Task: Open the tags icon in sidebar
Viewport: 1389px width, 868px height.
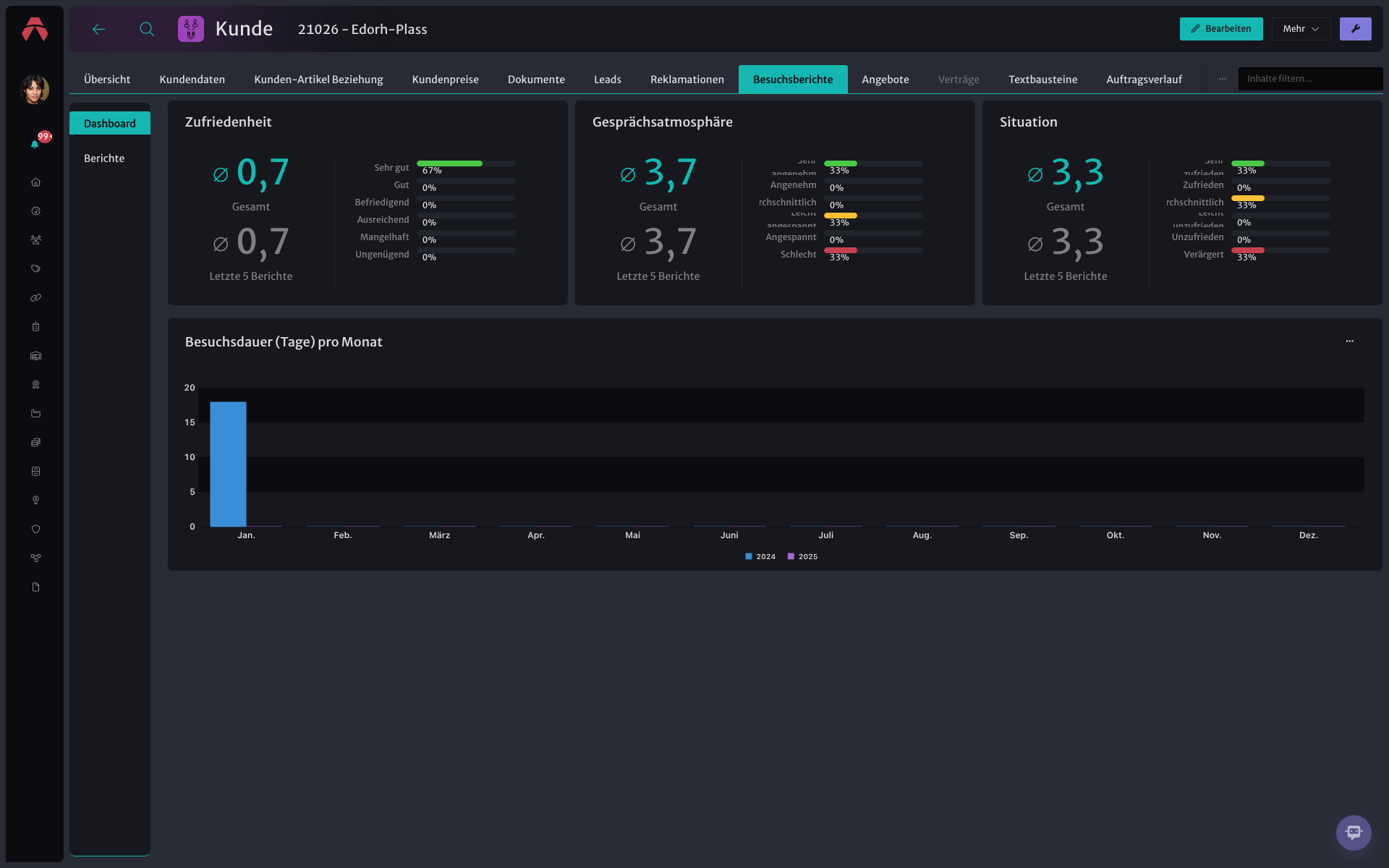Action: click(x=35, y=269)
